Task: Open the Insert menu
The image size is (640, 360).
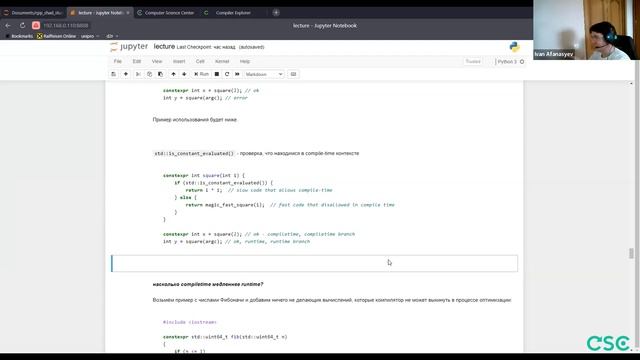Action: (x=179, y=61)
